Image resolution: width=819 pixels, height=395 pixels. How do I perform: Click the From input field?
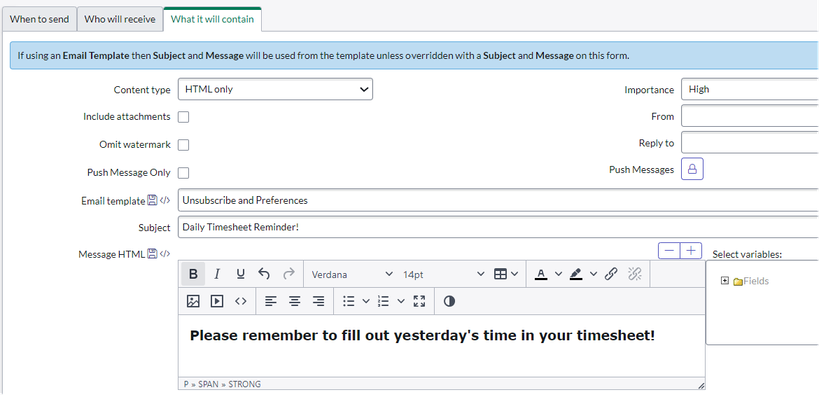(x=750, y=116)
